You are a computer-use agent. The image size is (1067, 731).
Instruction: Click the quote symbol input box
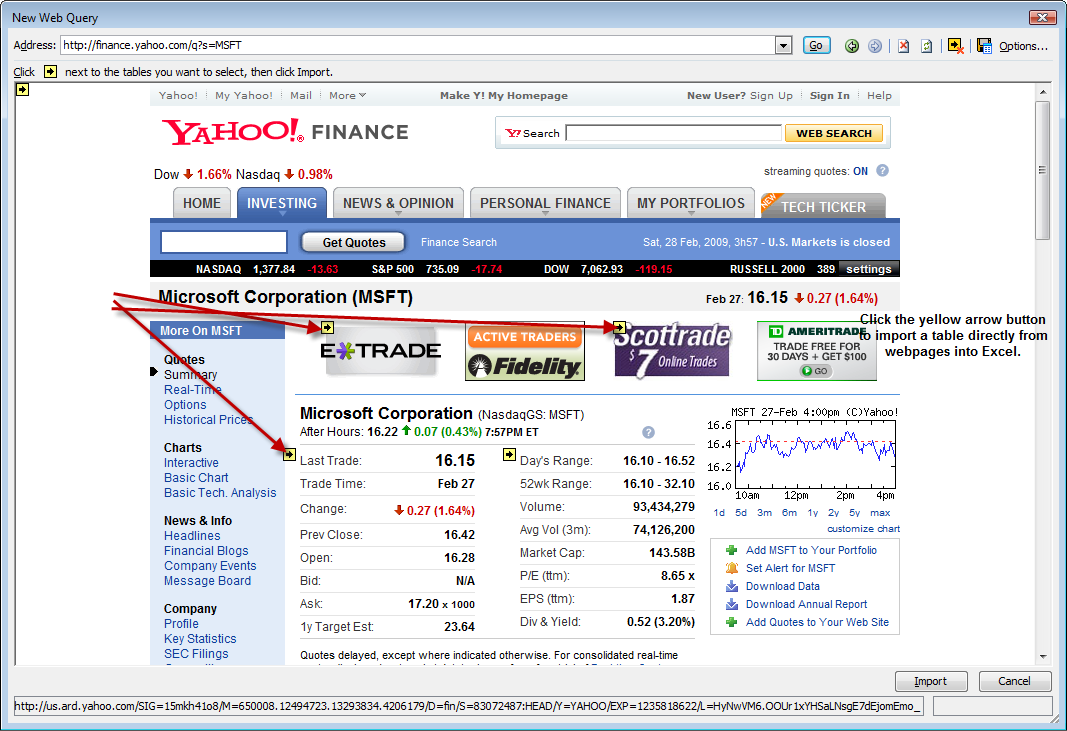223,242
